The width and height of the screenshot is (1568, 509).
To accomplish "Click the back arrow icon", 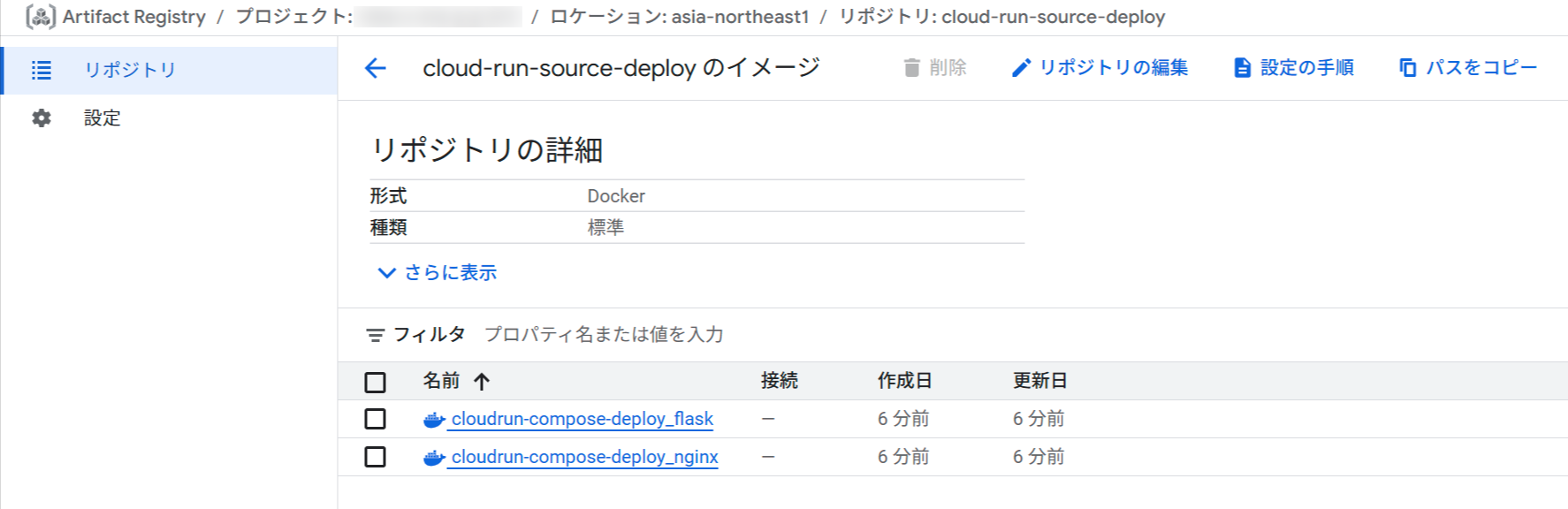I will click(376, 68).
